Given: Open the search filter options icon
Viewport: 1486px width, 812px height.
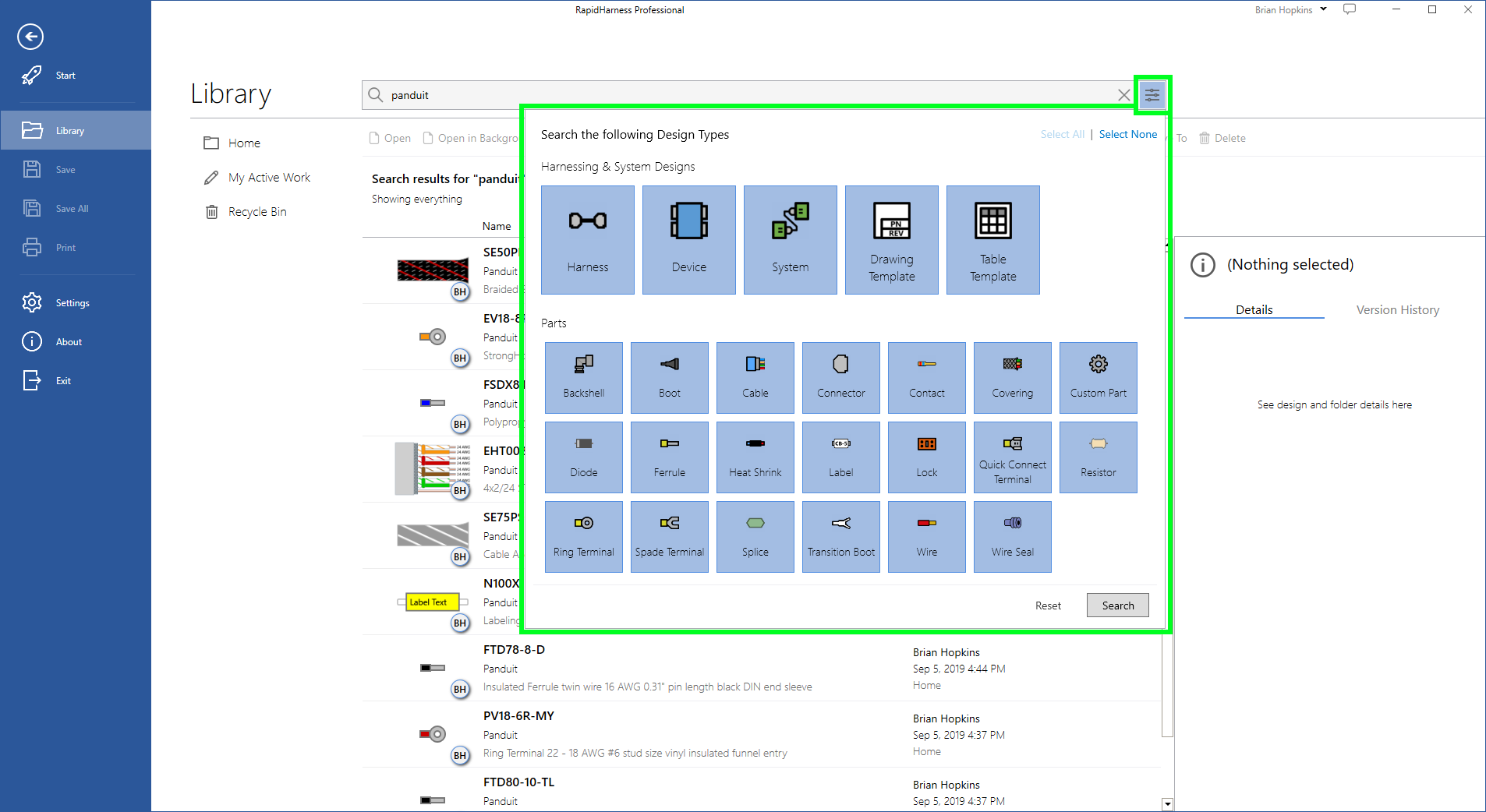Looking at the screenshot, I should (1152, 95).
